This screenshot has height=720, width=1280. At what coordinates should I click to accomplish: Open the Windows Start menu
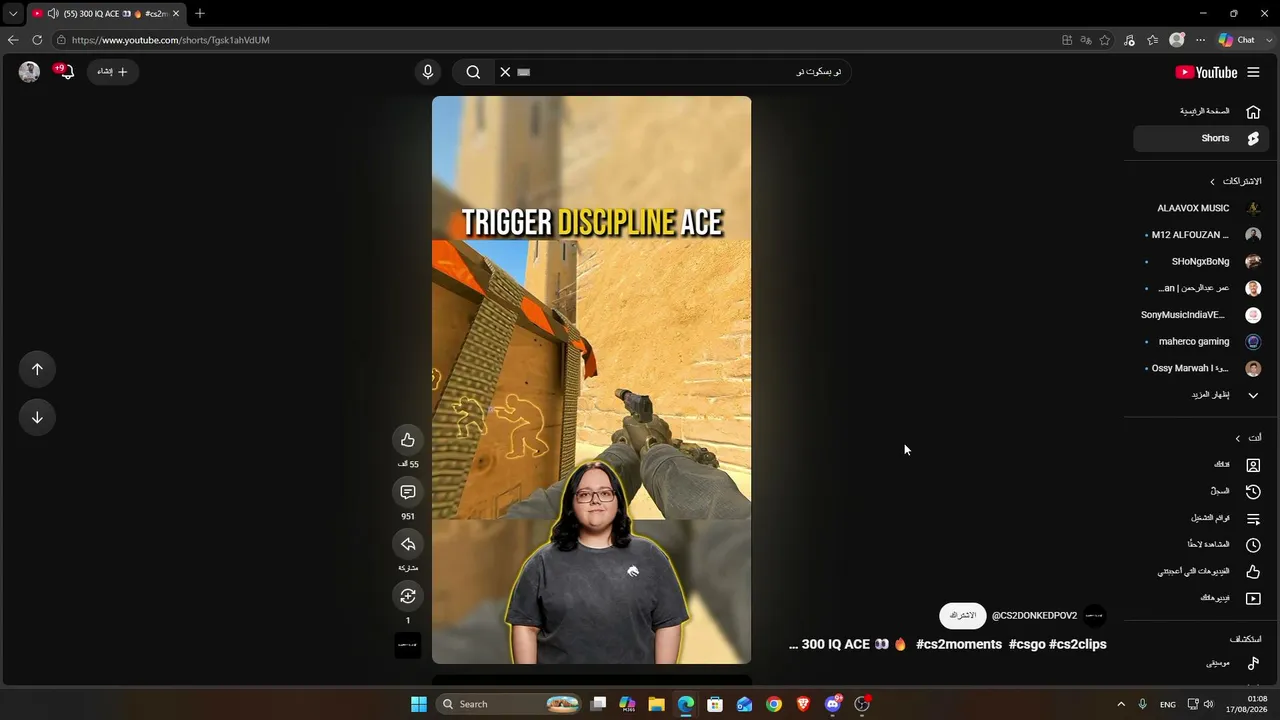419,704
